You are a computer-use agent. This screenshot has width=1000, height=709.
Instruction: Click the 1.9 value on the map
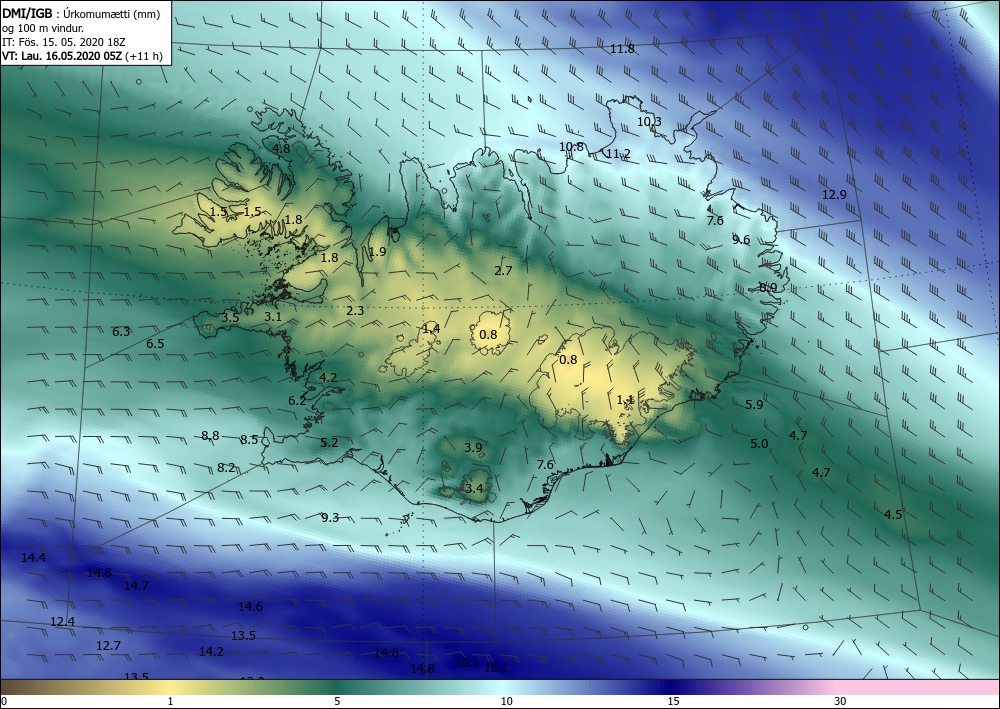378,251
